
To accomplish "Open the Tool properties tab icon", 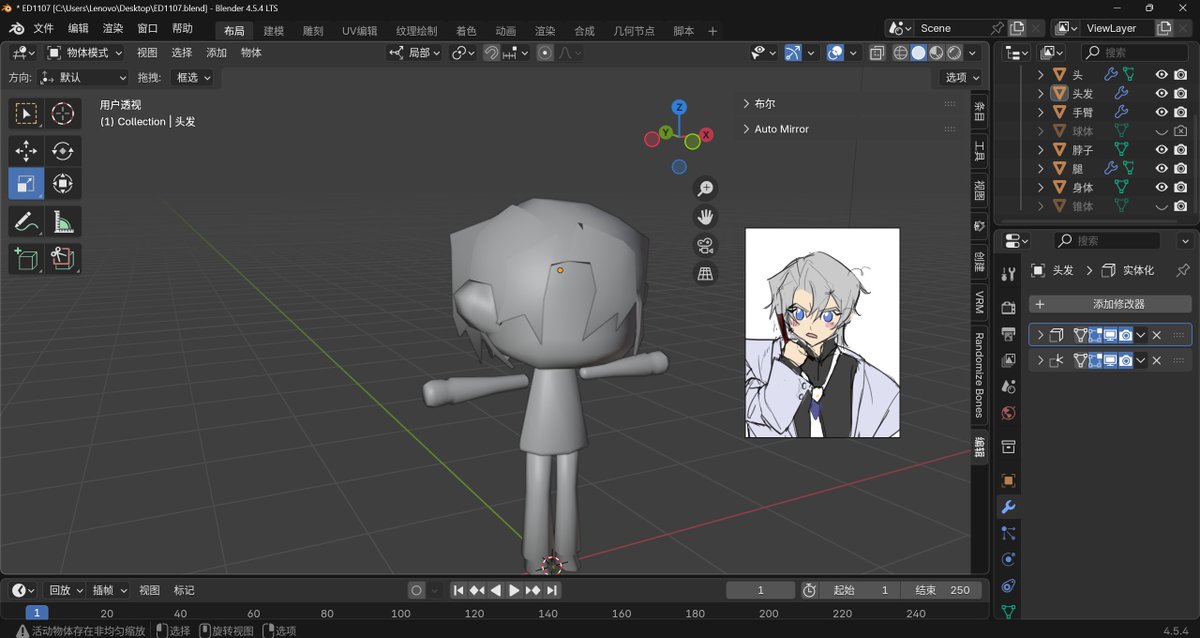I will pyautogui.click(x=1008, y=274).
